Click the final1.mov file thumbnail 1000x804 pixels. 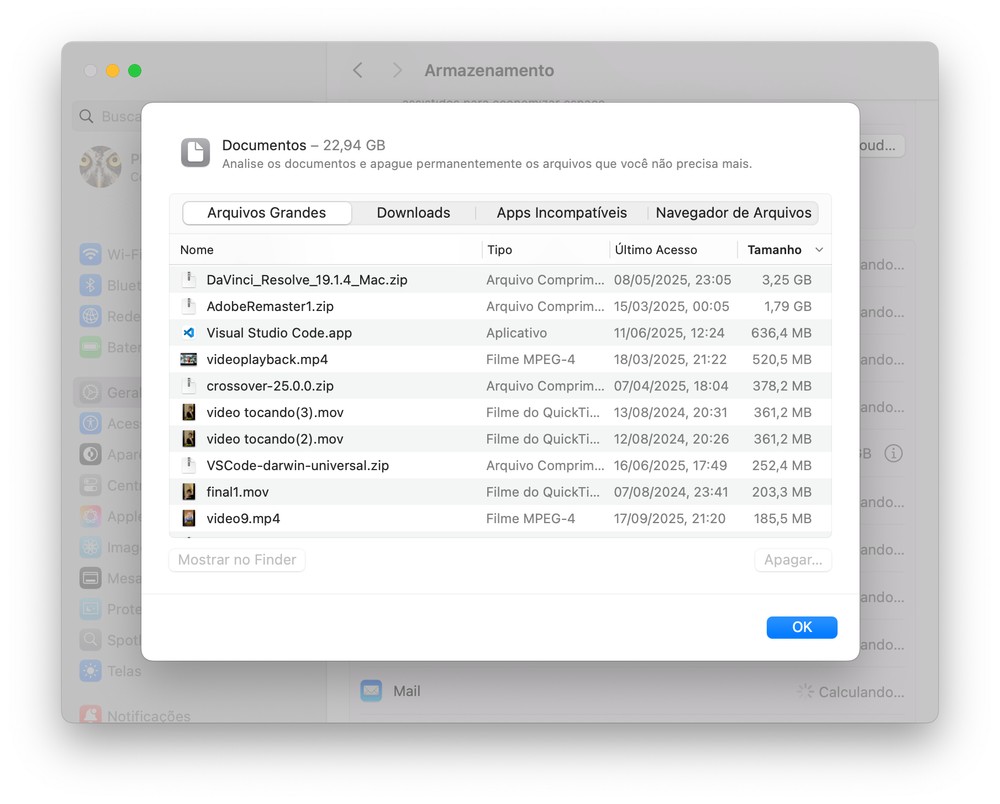pos(188,492)
